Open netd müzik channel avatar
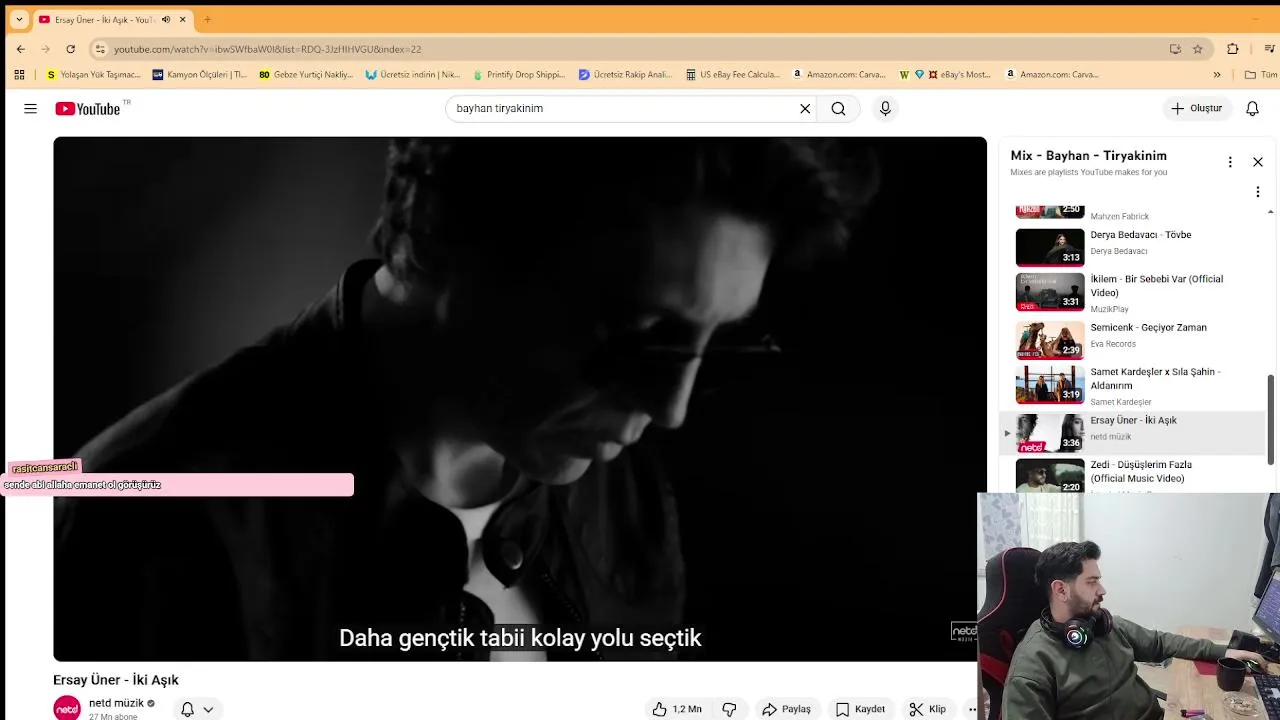The width and height of the screenshot is (1280, 720). [x=67, y=708]
